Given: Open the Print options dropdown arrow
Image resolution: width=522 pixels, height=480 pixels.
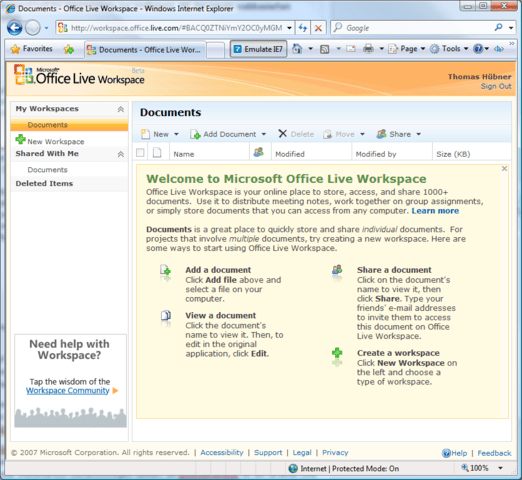Looking at the screenshot, I should (x=382, y=49).
